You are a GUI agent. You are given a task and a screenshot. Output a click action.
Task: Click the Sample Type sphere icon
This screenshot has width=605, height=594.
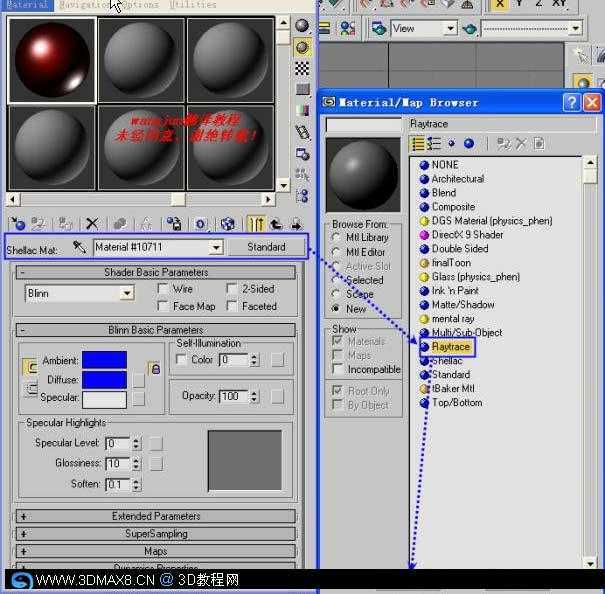click(302, 26)
